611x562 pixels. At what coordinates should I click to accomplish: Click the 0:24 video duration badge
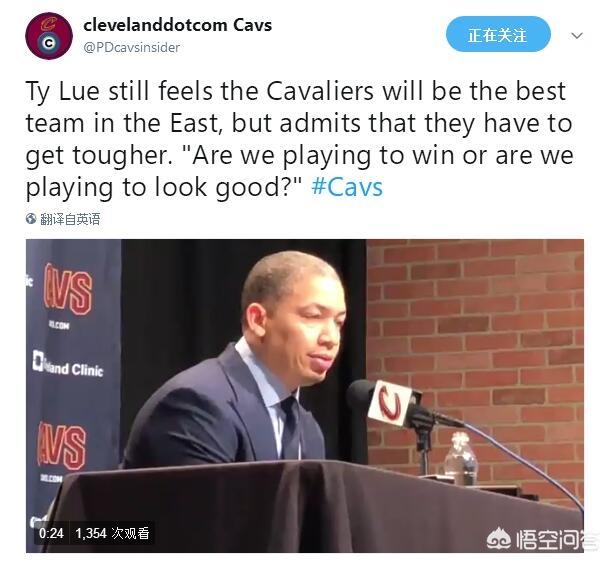pos(51,533)
